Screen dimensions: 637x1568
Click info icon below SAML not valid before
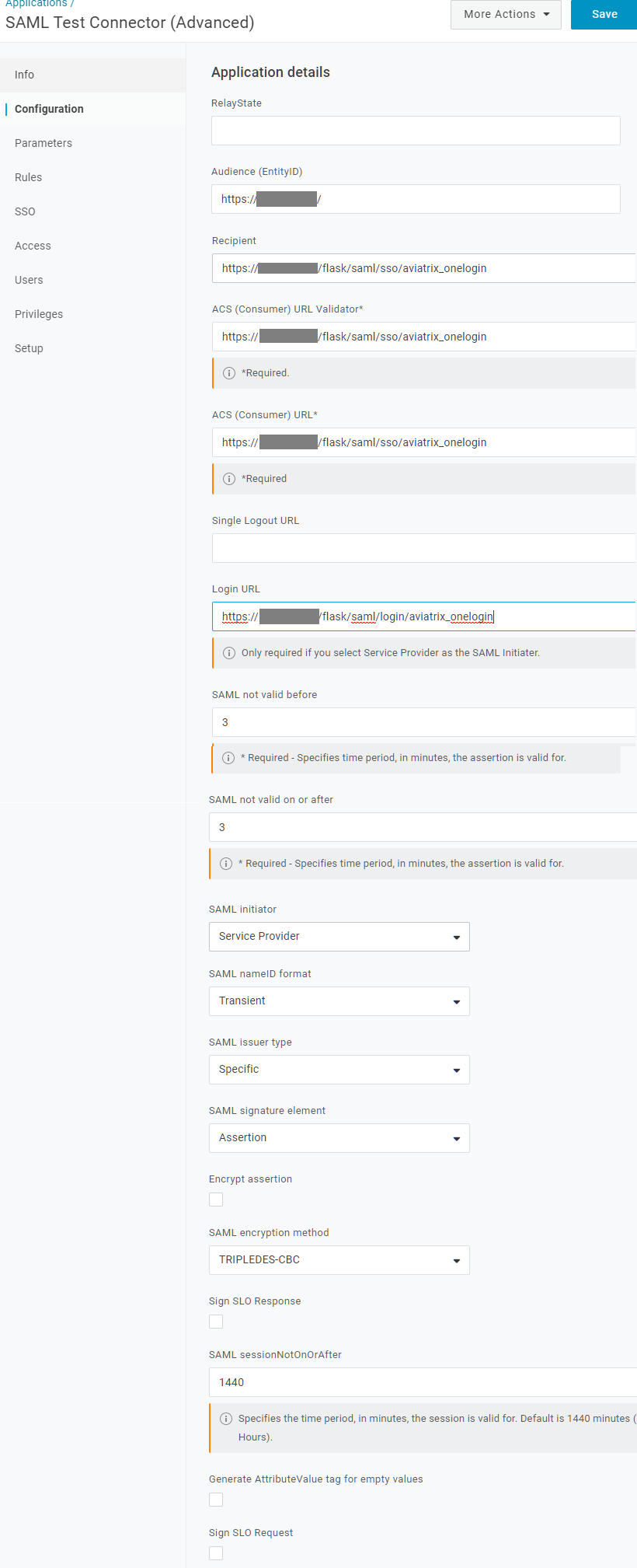point(228,758)
